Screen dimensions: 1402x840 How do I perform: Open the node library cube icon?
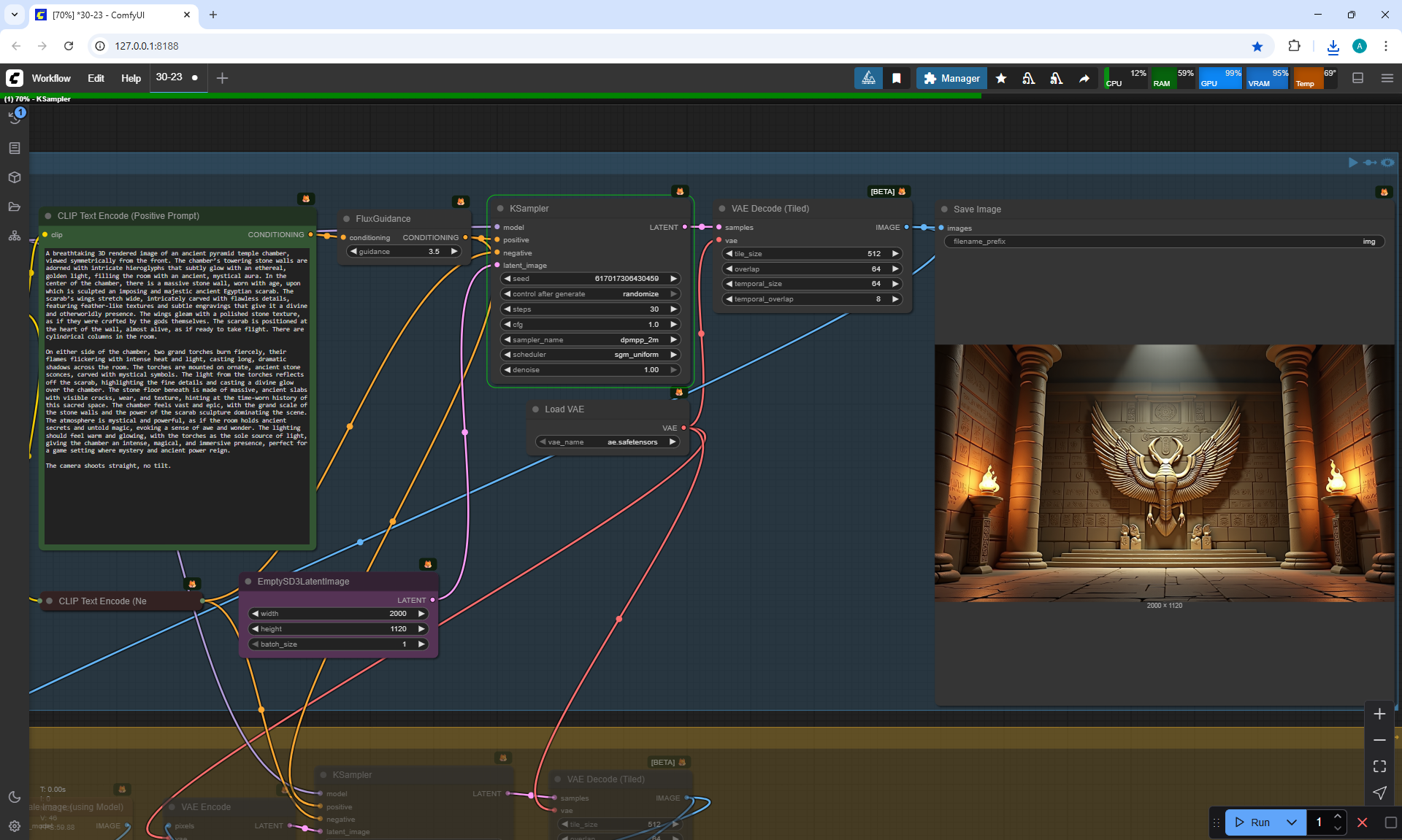[15, 177]
